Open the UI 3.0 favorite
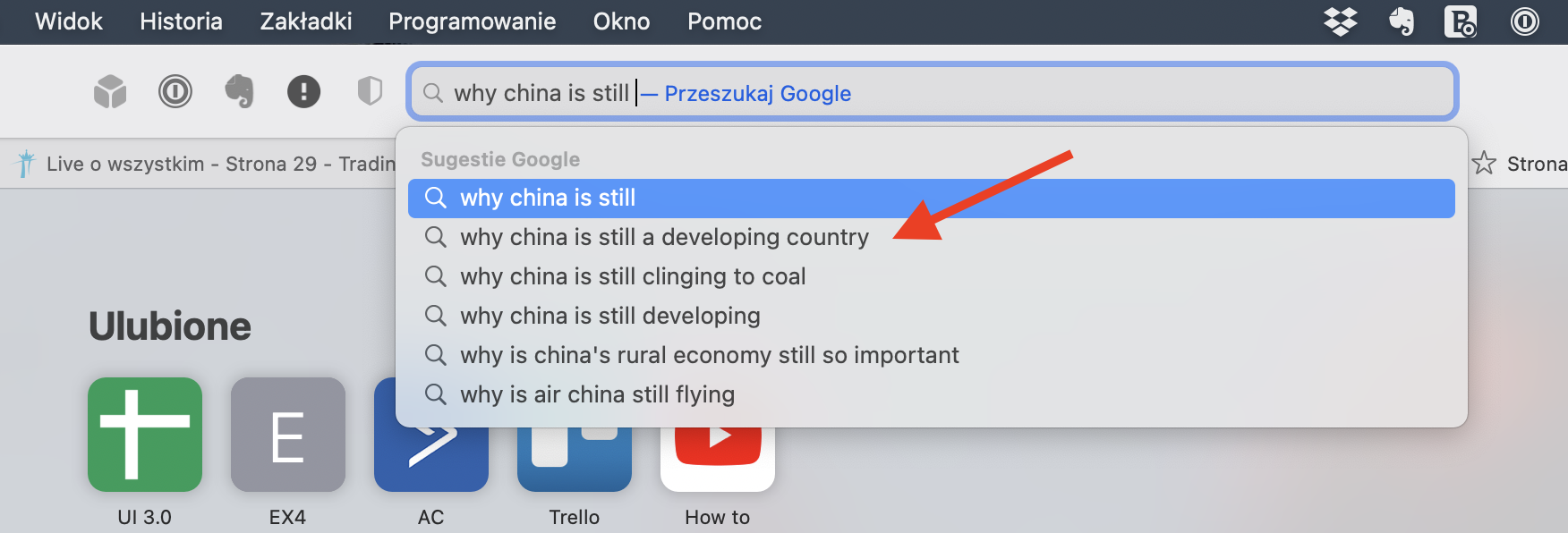The width and height of the screenshot is (1568, 533). [145, 435]
